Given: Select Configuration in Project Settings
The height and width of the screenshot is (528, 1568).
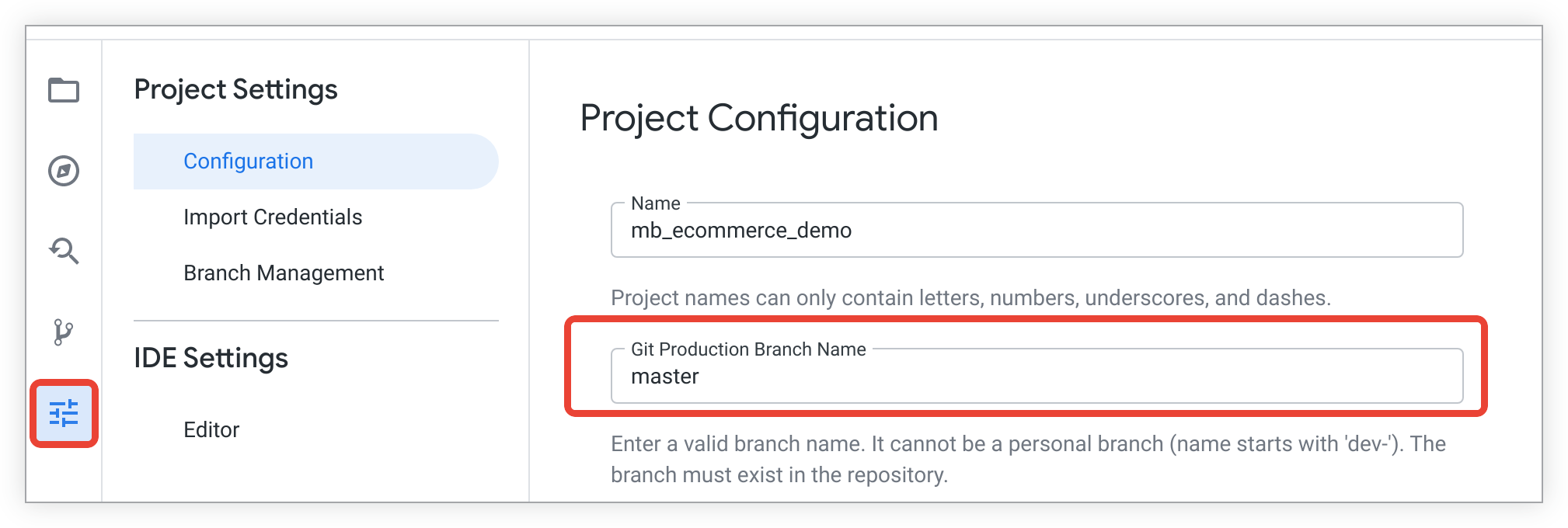Looking at the screenshot, I should (248, 162).
